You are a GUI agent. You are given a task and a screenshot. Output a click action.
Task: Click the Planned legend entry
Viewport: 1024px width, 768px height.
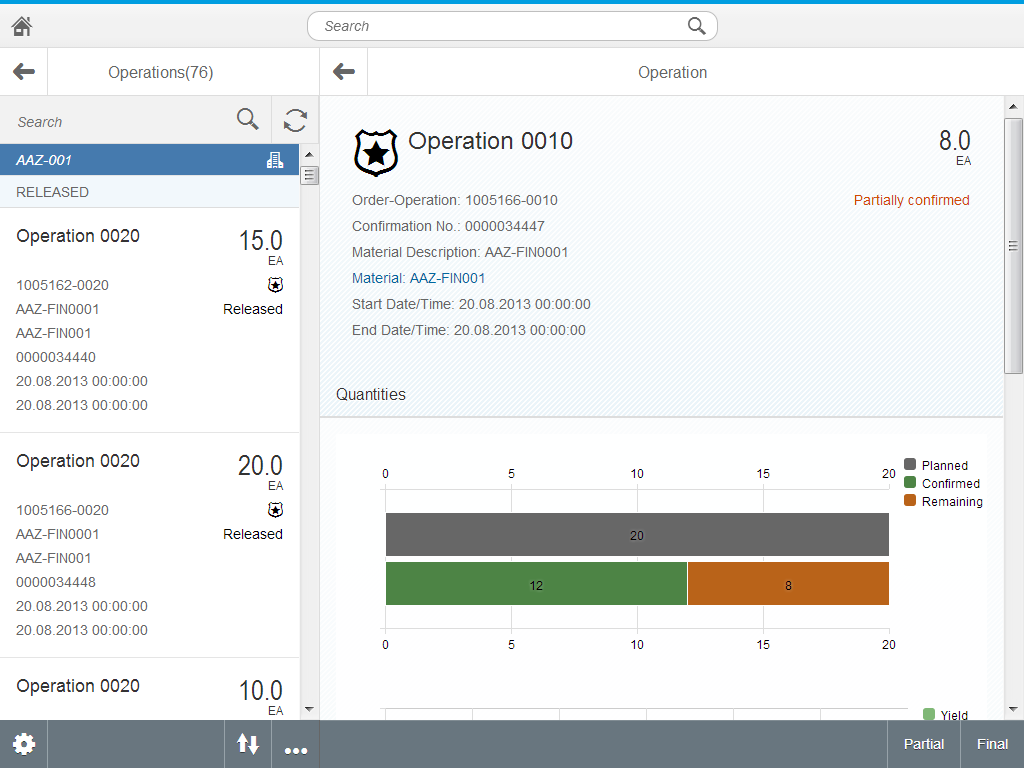point(936,465)
